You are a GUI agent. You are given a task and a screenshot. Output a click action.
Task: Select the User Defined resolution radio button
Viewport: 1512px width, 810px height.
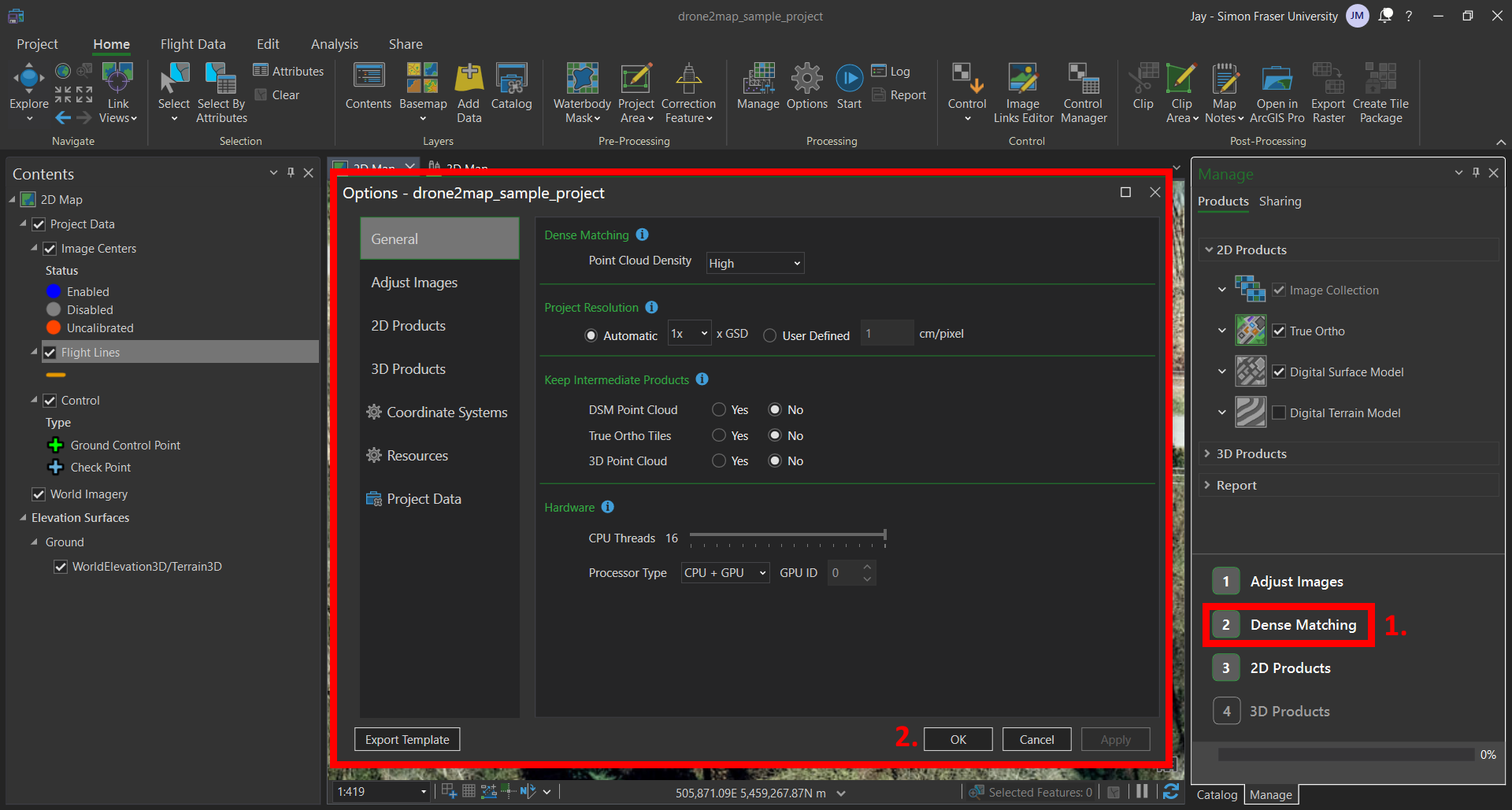[769, 335]
